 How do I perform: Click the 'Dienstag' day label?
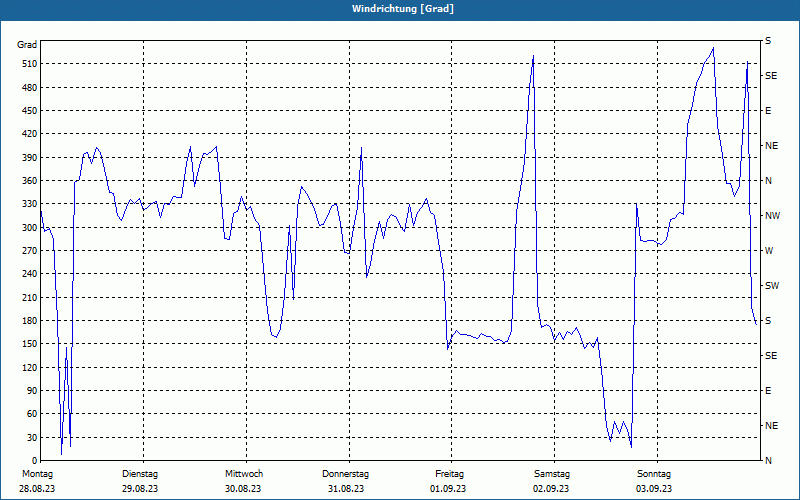click(x=140, y=474)
